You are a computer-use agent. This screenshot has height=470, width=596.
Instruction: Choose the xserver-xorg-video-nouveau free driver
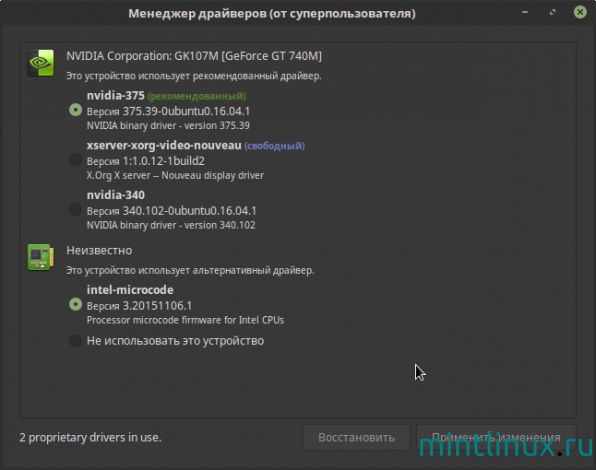pyautogui.click(x=75, y=160)
